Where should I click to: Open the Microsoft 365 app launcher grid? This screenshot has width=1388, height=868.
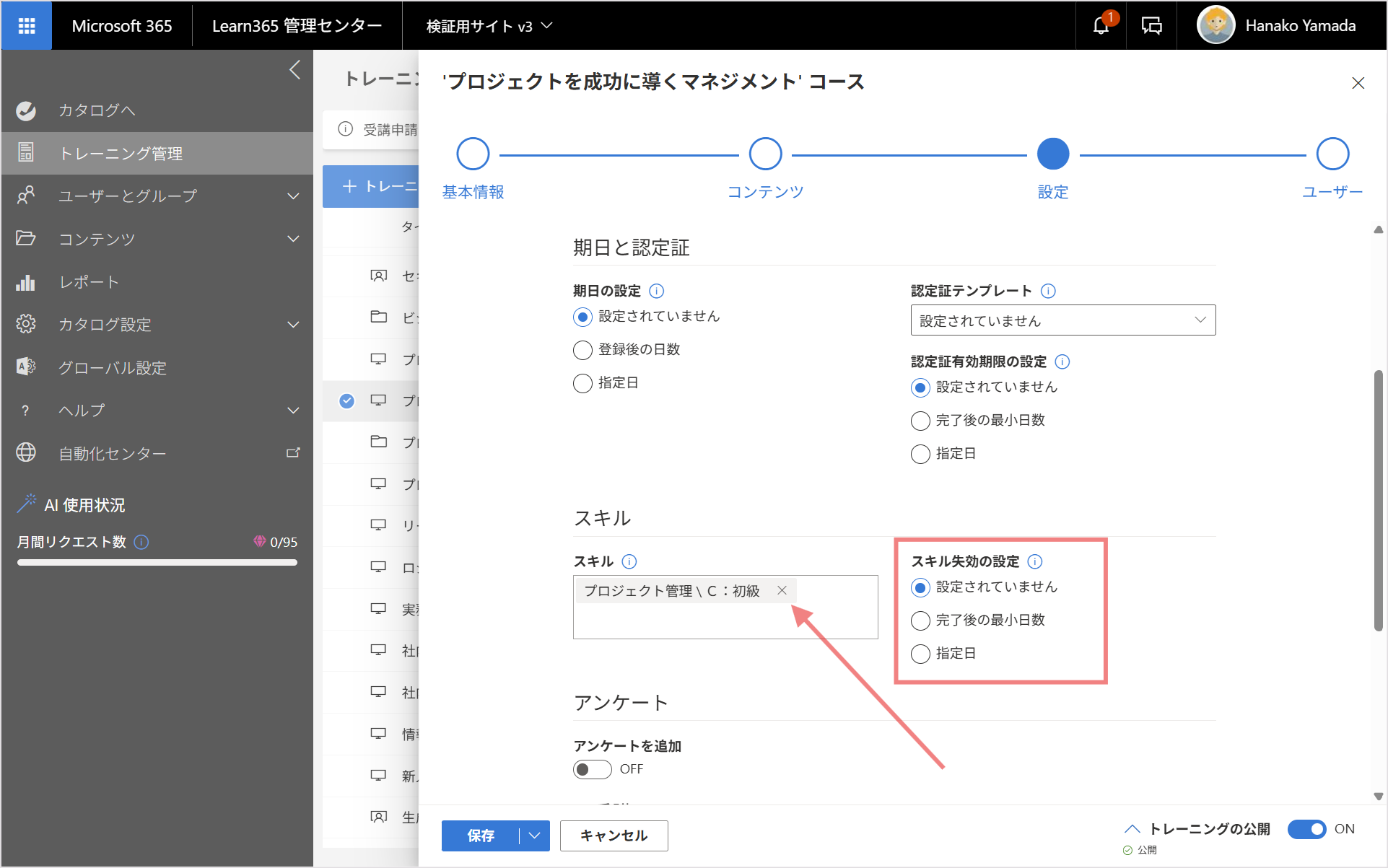tap(27, 26)
